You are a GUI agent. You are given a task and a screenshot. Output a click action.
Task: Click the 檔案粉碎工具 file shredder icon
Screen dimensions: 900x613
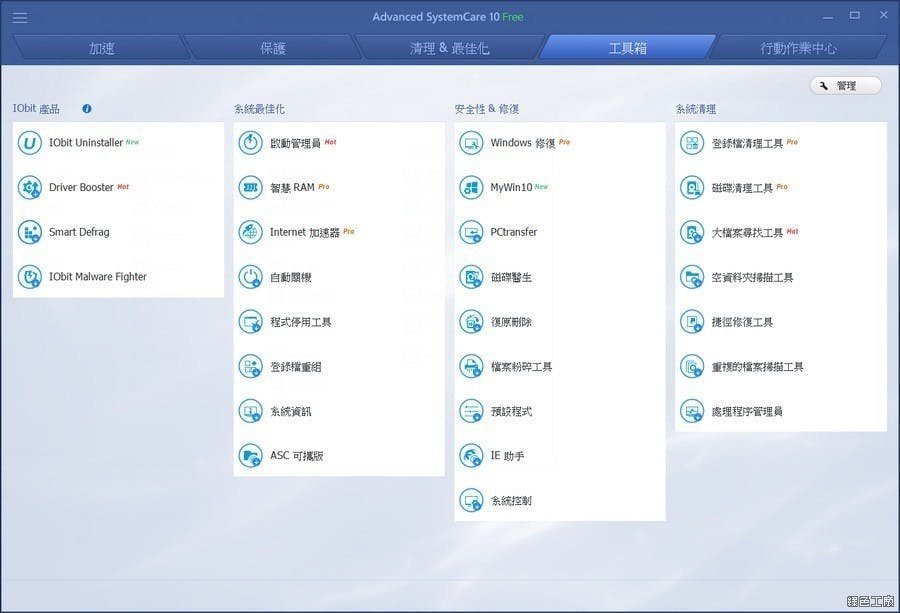[x=471, y=366]
